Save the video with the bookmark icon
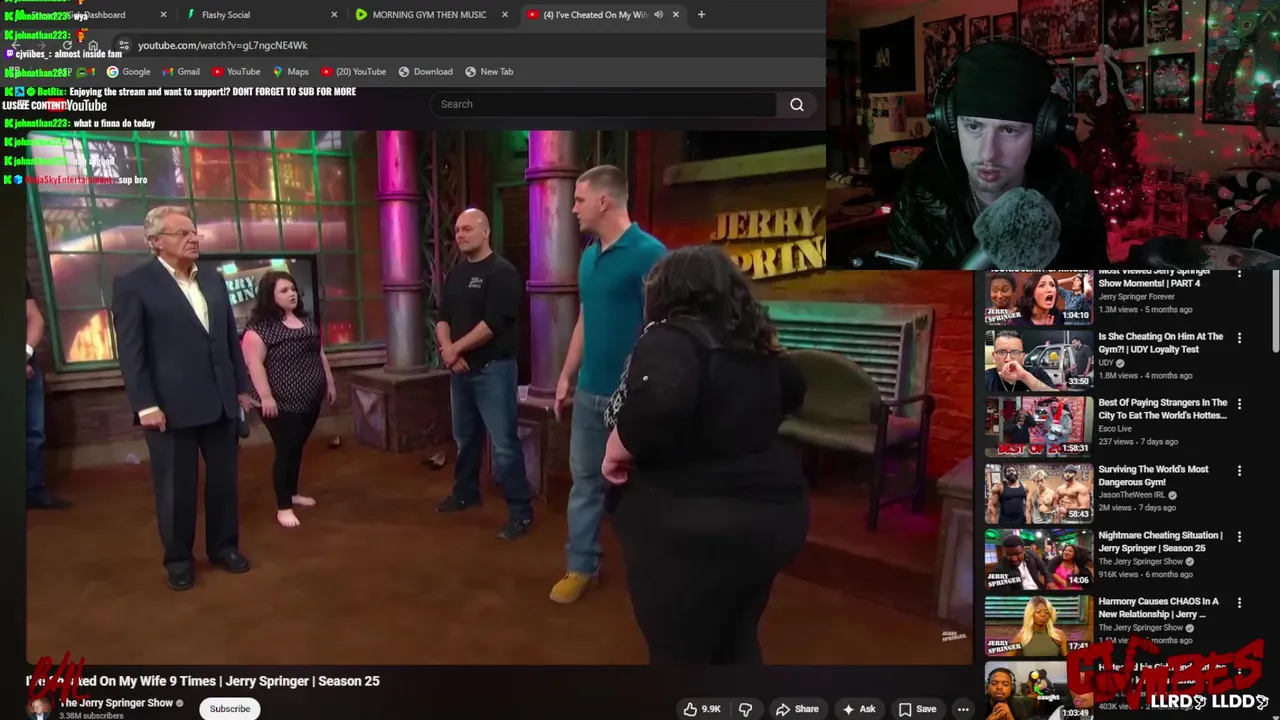The width and height of the screenshot is (1280, 720). (917, 709)
